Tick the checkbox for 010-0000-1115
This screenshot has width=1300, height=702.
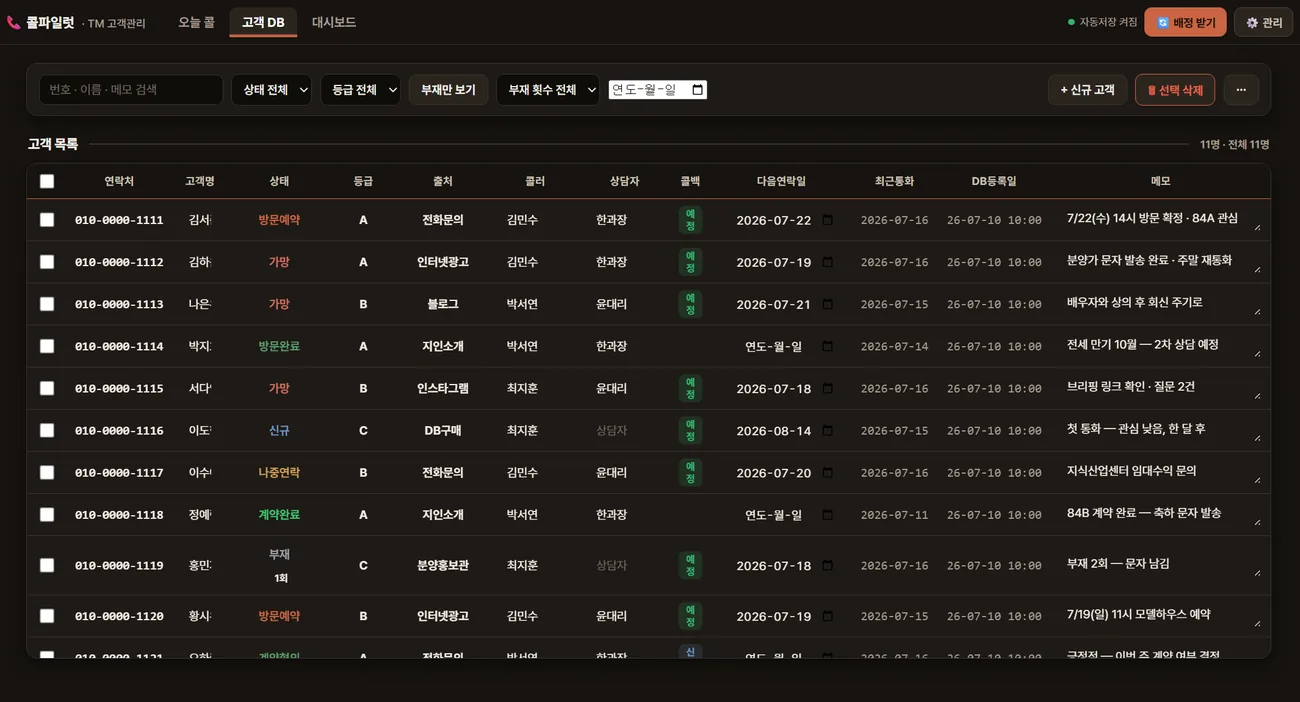[x=47, y=388]
